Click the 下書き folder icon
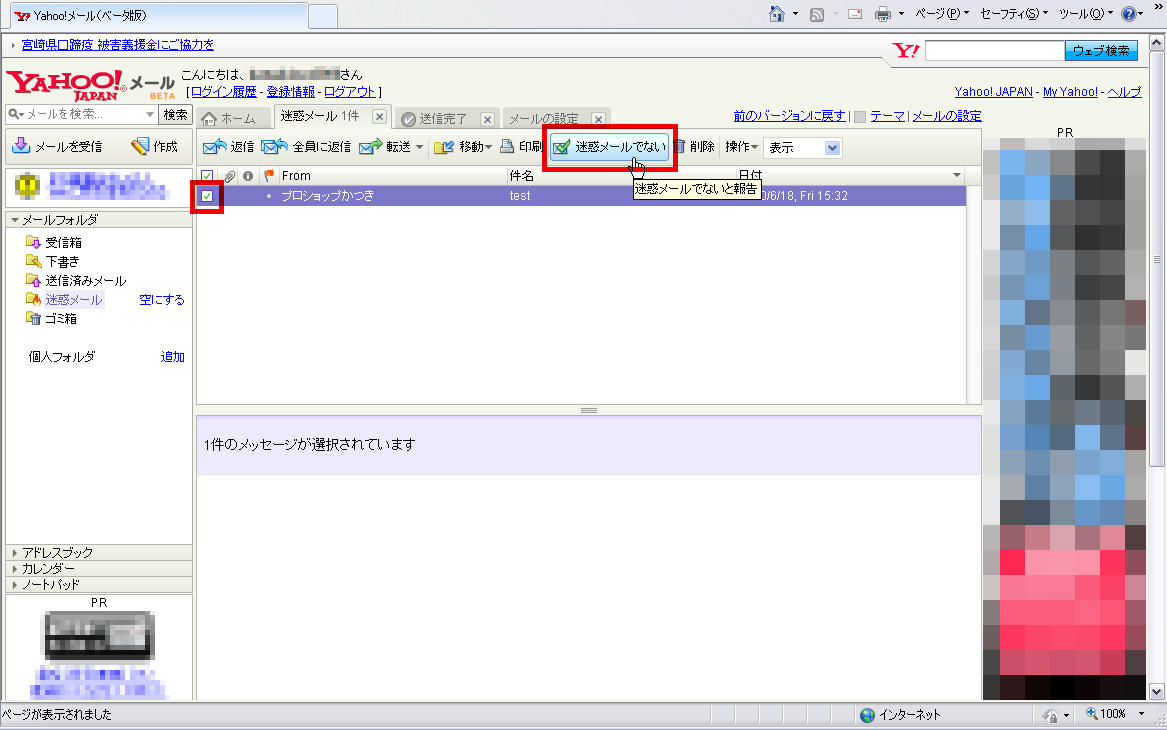Screen dimensions: 1167x730 [x=33, y=260]
